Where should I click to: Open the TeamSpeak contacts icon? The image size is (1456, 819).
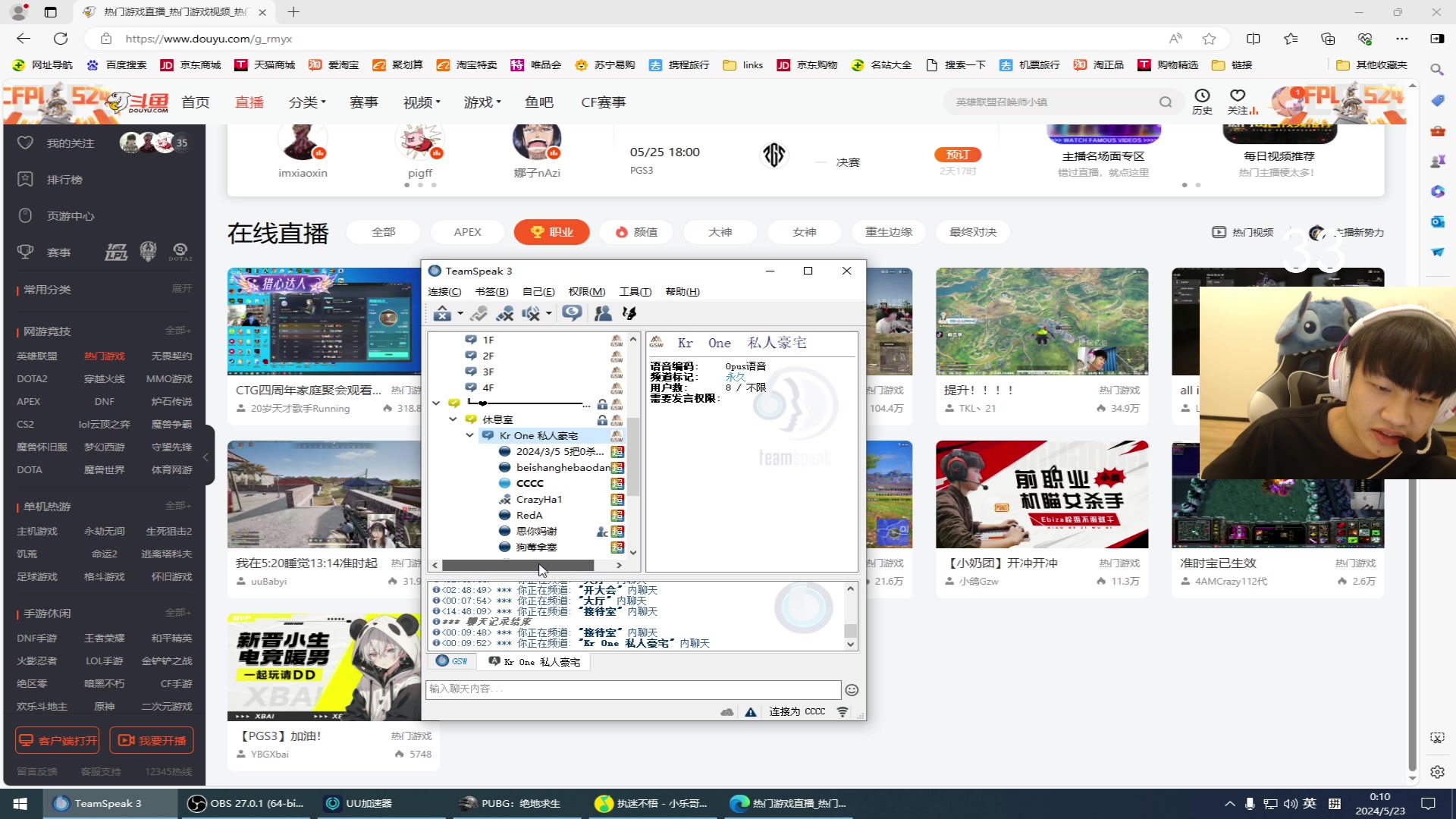pyautogui.click(x=603, y=313)
